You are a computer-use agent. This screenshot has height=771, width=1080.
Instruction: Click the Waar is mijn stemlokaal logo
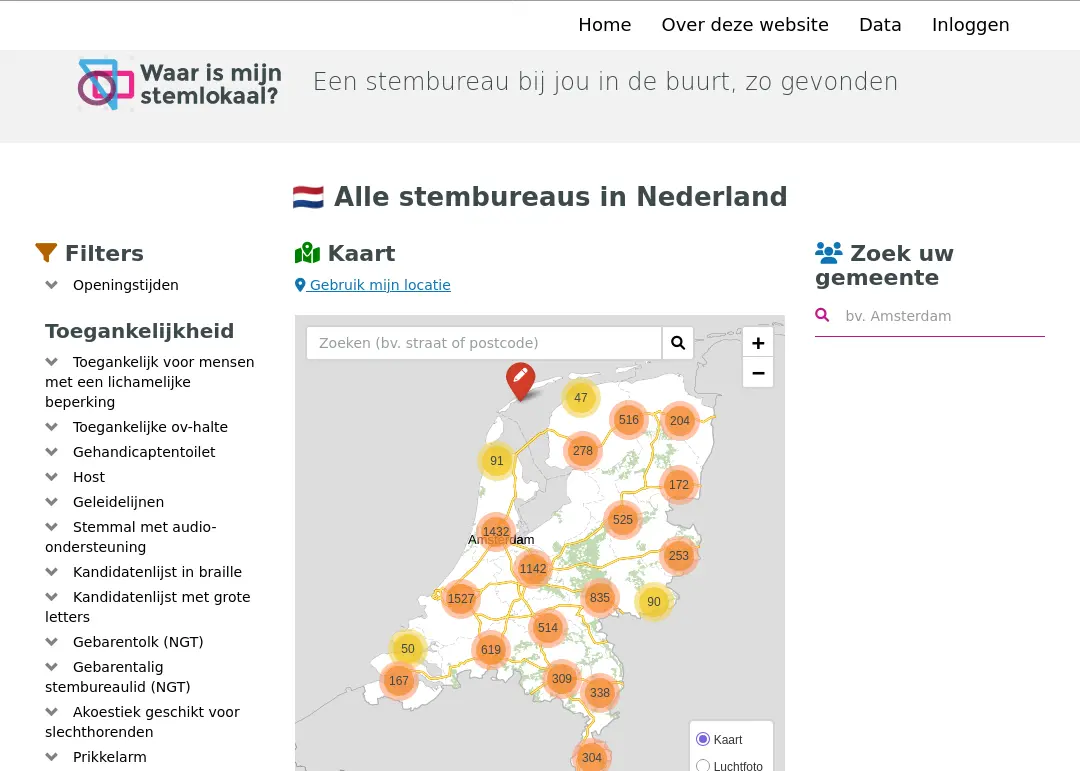(x=181, y=84)
